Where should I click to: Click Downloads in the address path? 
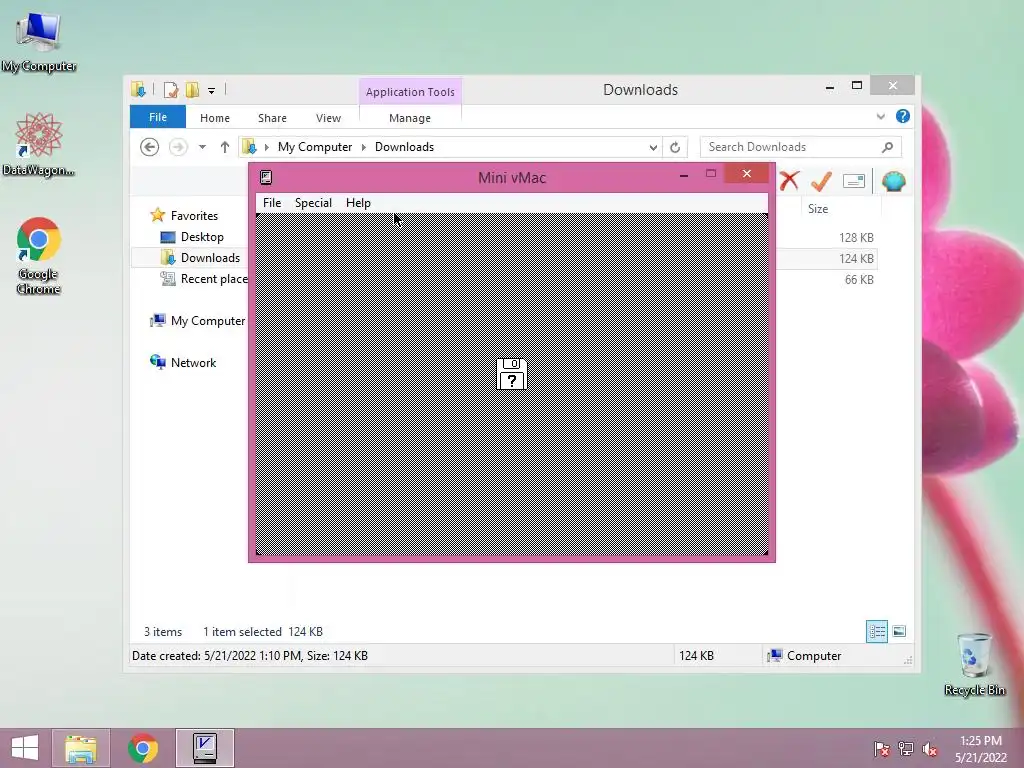tap(404, 147)
